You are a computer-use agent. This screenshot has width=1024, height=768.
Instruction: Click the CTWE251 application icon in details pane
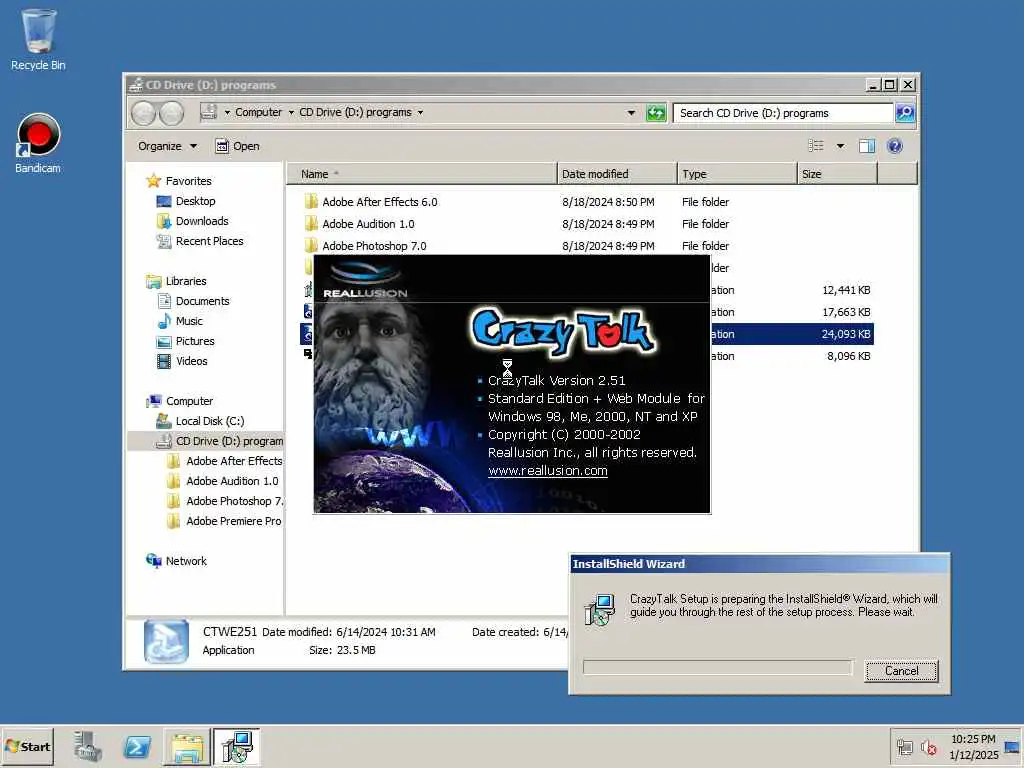click(166, 641)
